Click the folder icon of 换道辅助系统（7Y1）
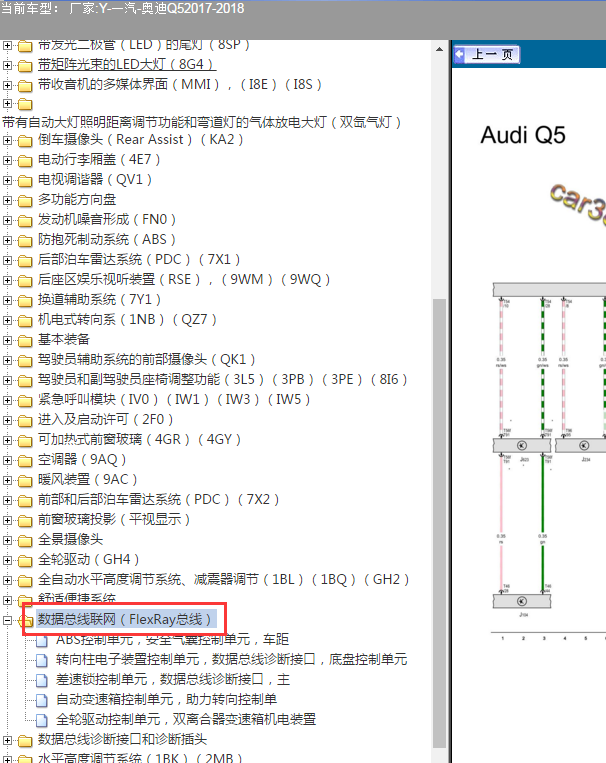The width and height of the screenshot is (606, 763). 25,300
